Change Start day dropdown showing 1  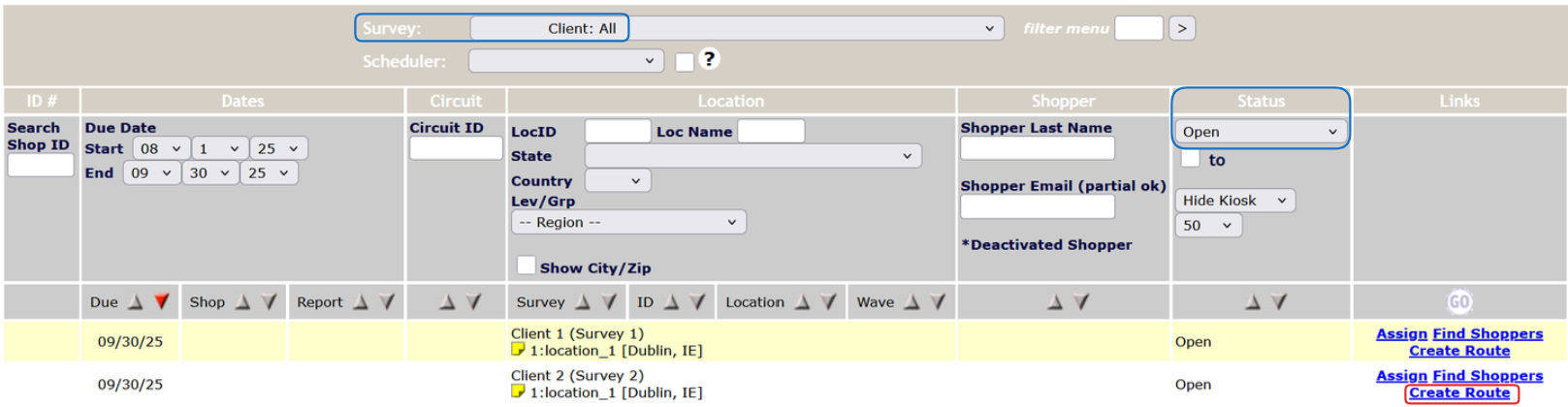219,148
